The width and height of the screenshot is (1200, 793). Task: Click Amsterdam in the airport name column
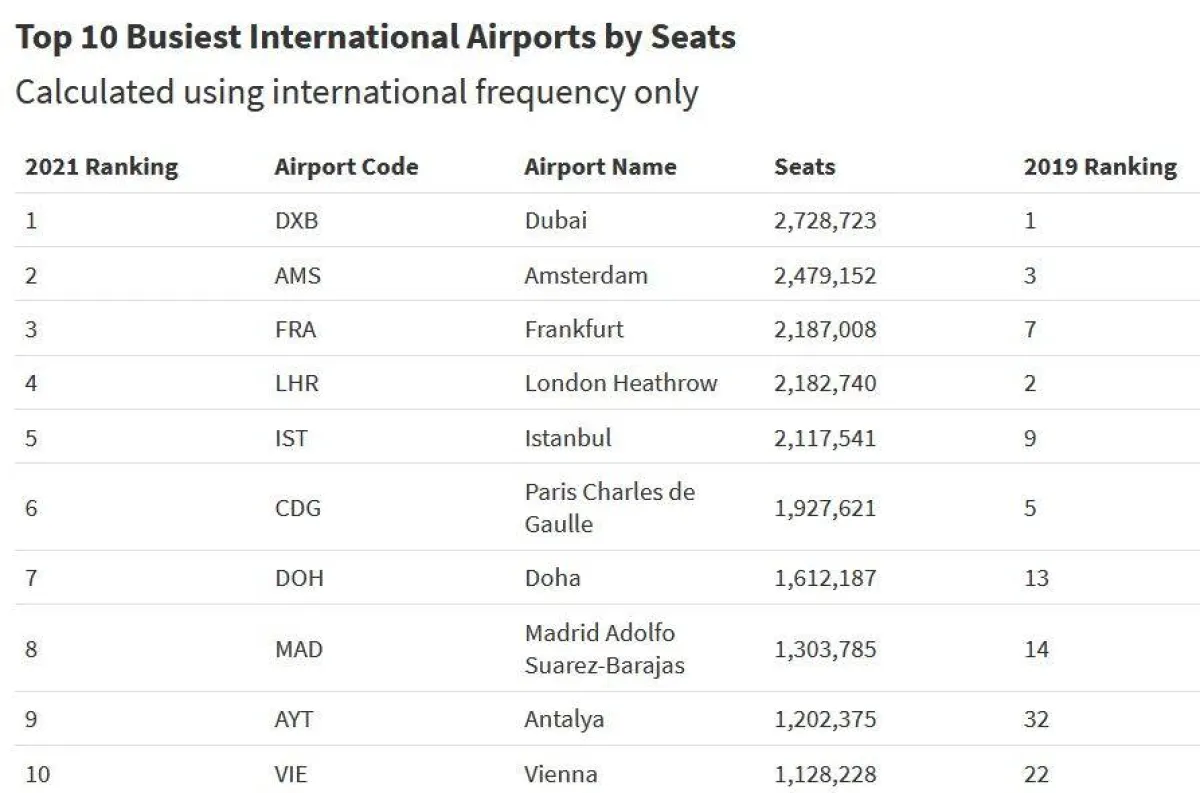tap(586, 275)
